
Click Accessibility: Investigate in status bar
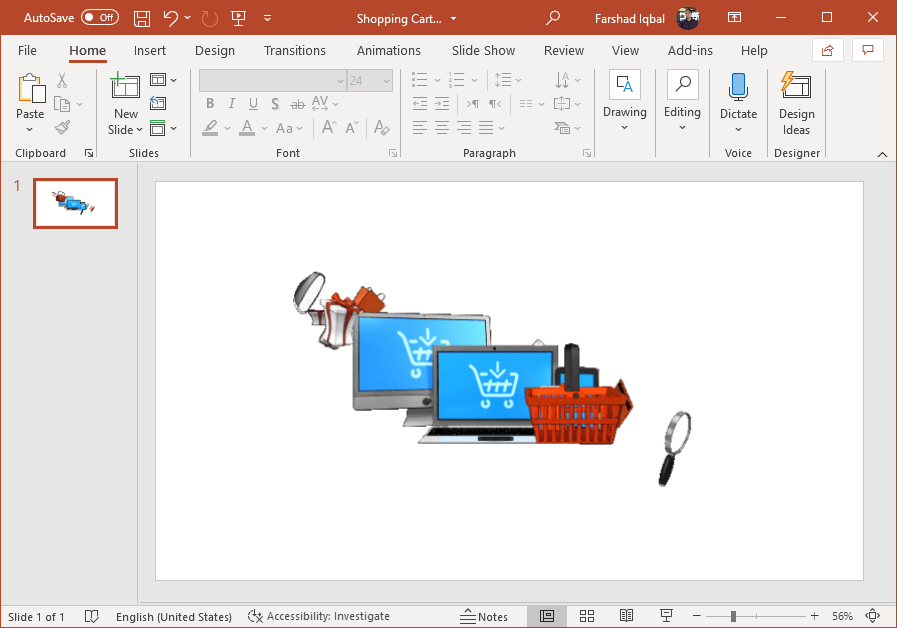(x=319, y=616)
